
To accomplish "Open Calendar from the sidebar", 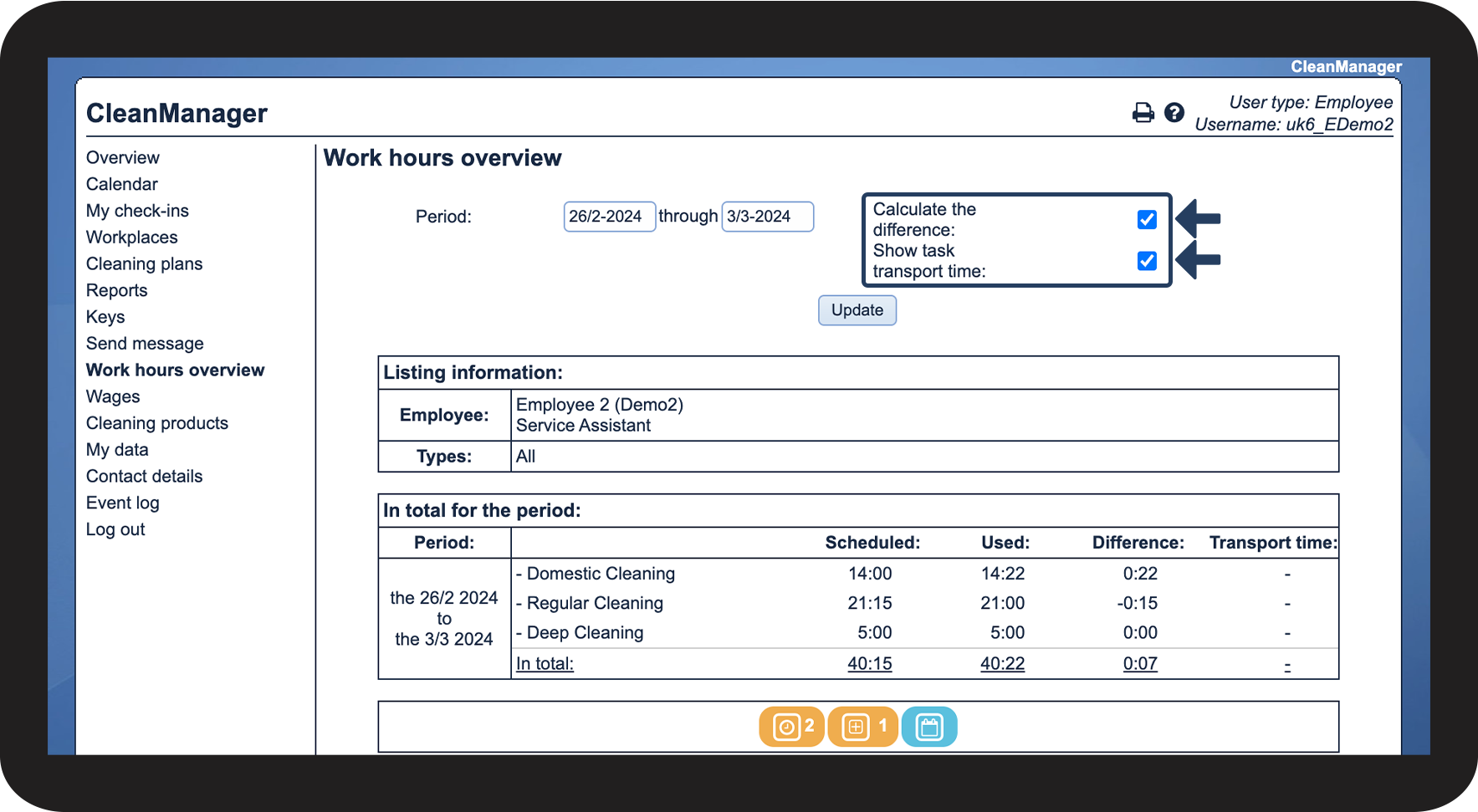I will point(122,184).
